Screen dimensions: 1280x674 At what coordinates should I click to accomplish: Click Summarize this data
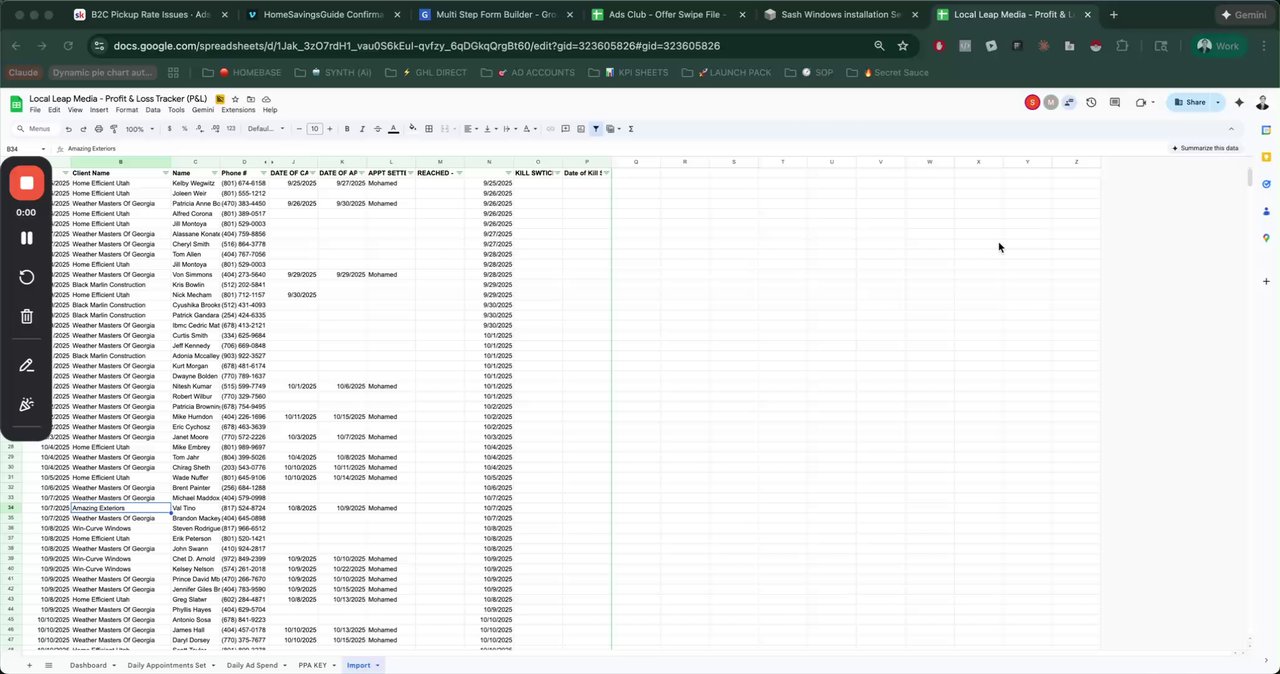pos(1205,148)
